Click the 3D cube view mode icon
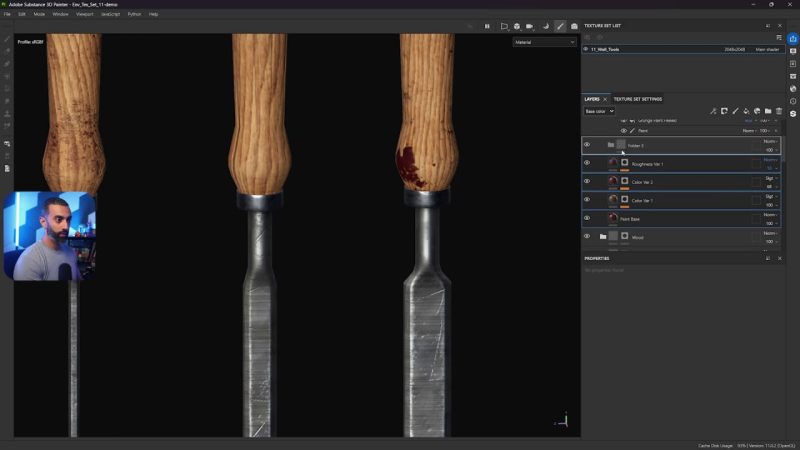The width and height of the screenshot is (800, 450). coord(516,26)
